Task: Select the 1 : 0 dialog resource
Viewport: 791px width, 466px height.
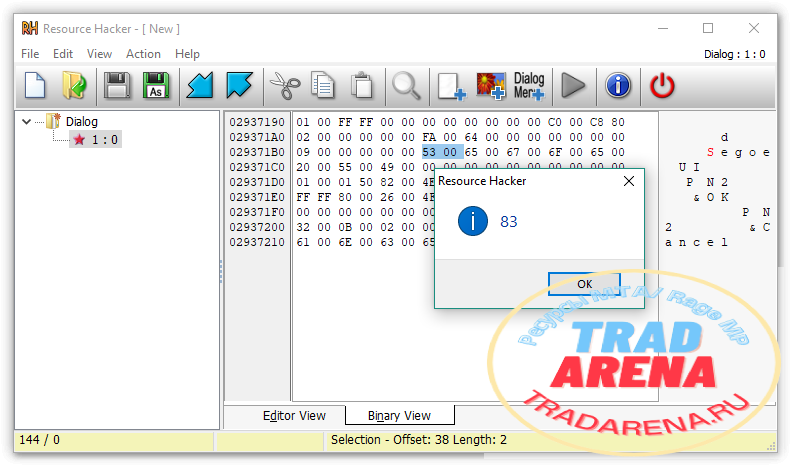Action: click(x=95, y=140)
